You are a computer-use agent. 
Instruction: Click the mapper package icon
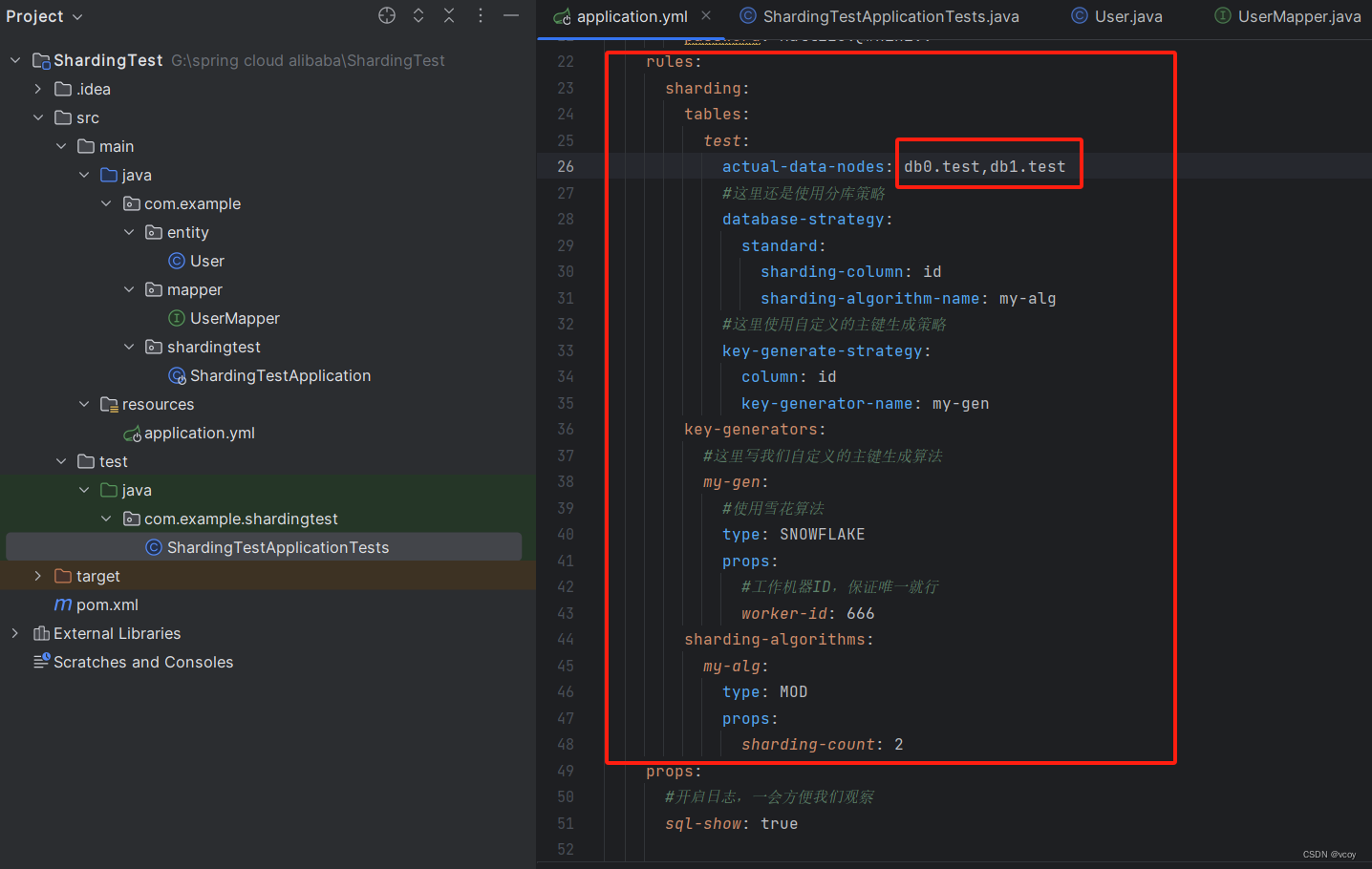[154, 289]
